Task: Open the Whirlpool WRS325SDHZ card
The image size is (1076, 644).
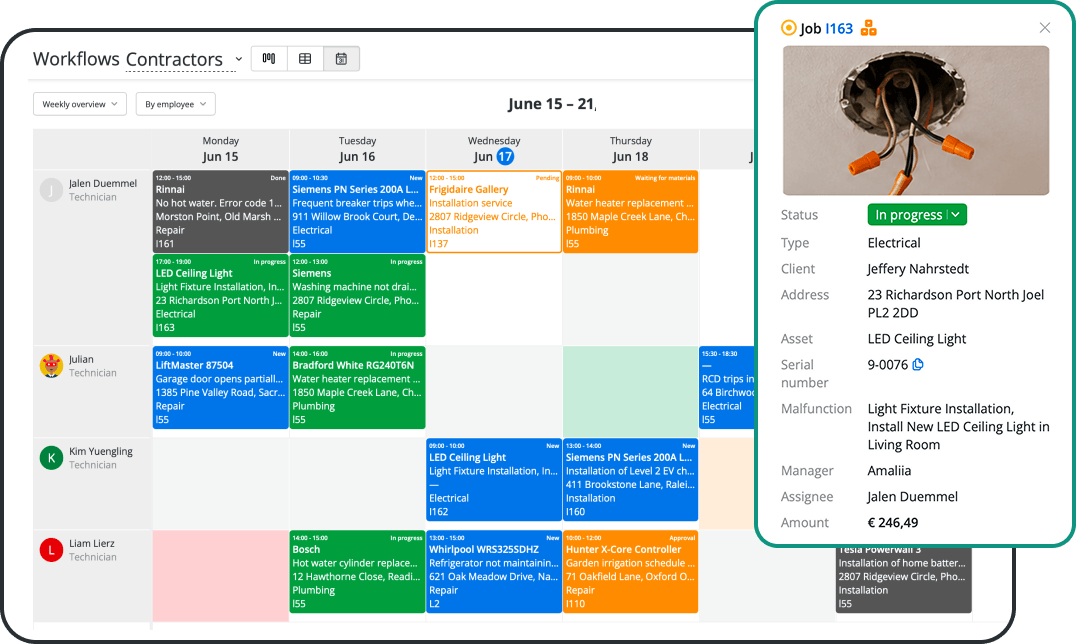Action: pyautogui.click(x=494, y=571)
